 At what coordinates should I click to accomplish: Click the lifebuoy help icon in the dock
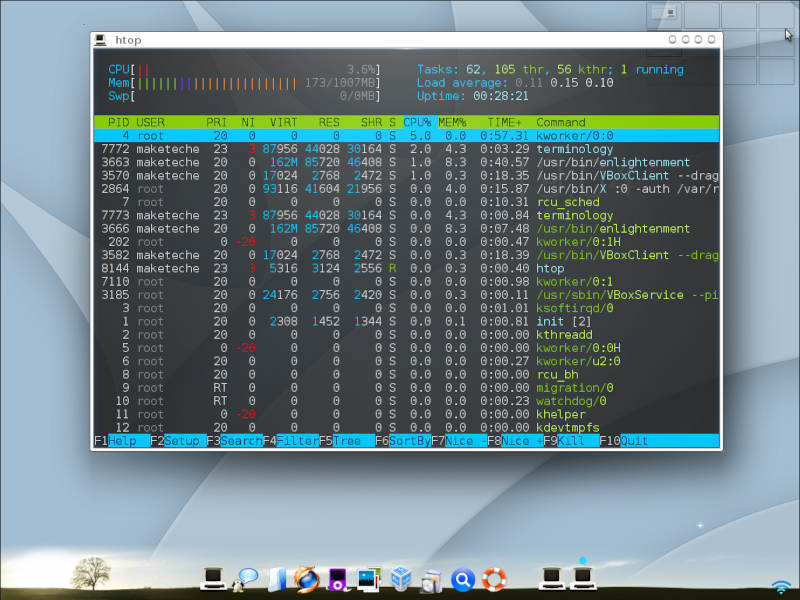pos(493,580)
